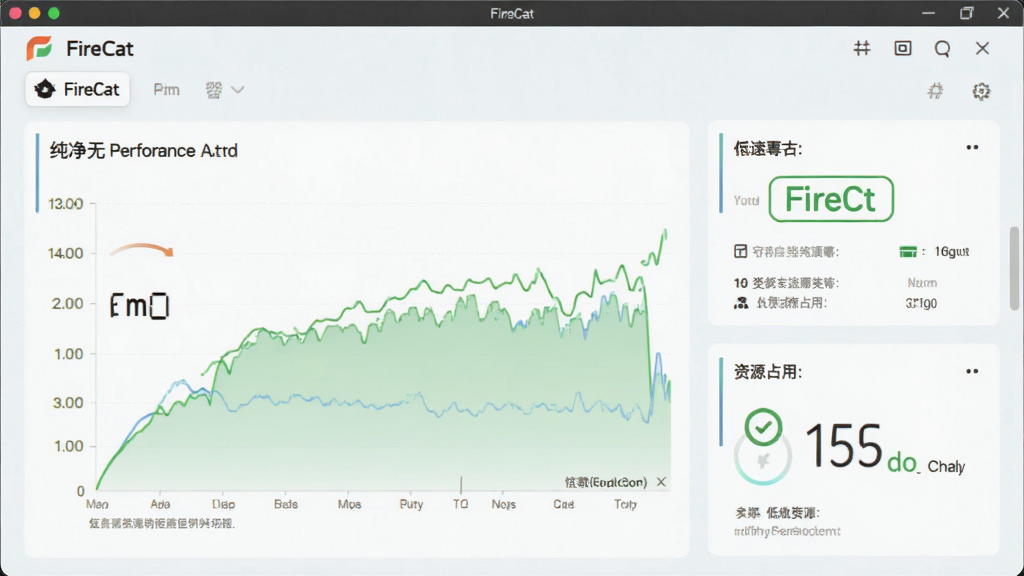This screenshot has width=1024, height=576.
Task: Click the "Nors" x-axis label
Action: pos(504,504)
